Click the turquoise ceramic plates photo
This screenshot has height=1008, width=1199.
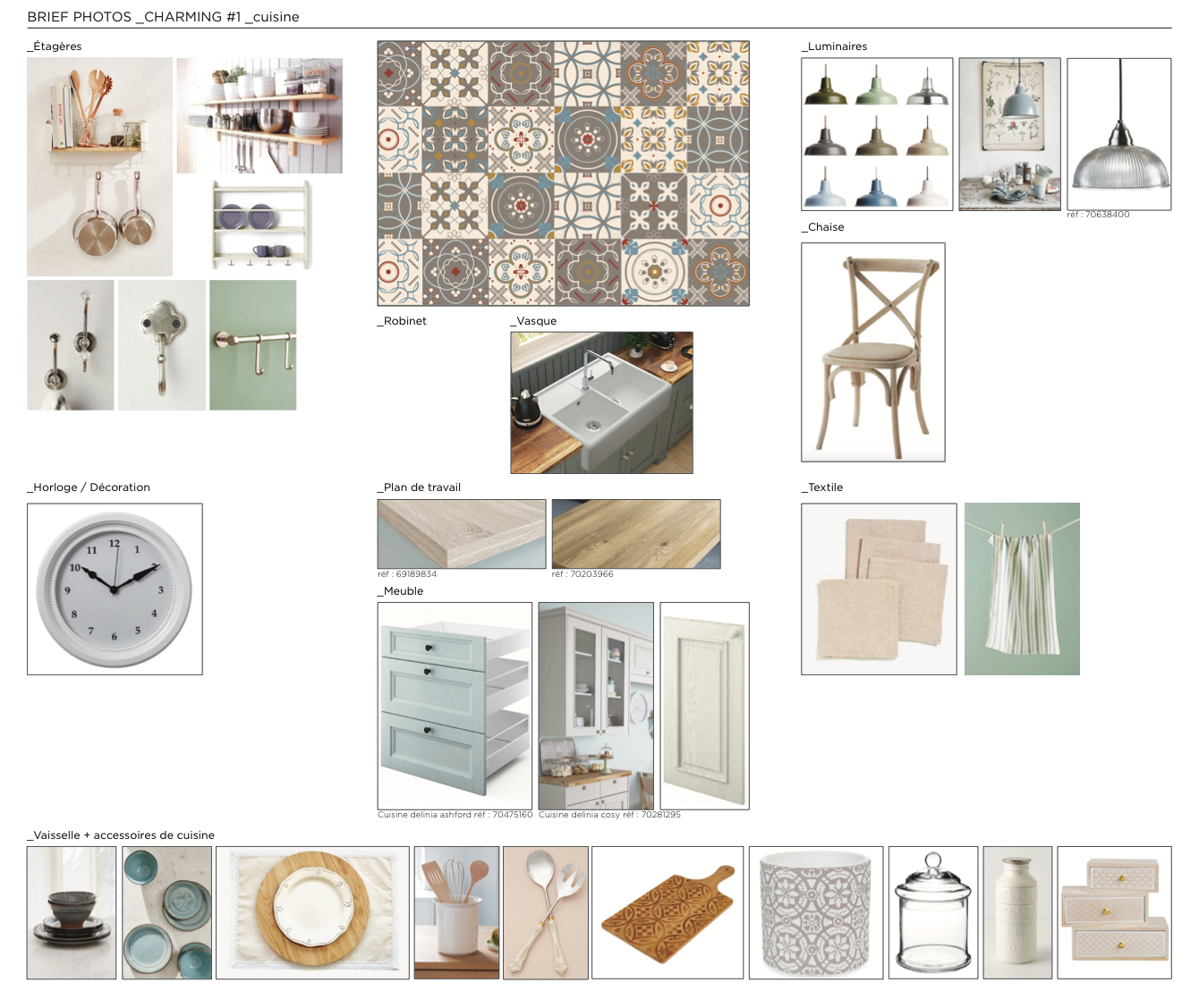[167, 912]
